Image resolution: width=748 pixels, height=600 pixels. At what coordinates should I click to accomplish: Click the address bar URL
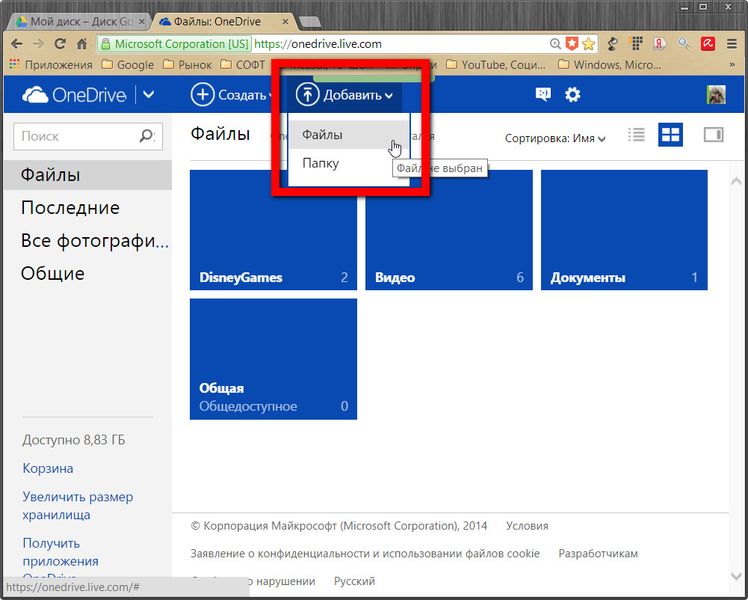pyautogui.click(x=318, y=44)
